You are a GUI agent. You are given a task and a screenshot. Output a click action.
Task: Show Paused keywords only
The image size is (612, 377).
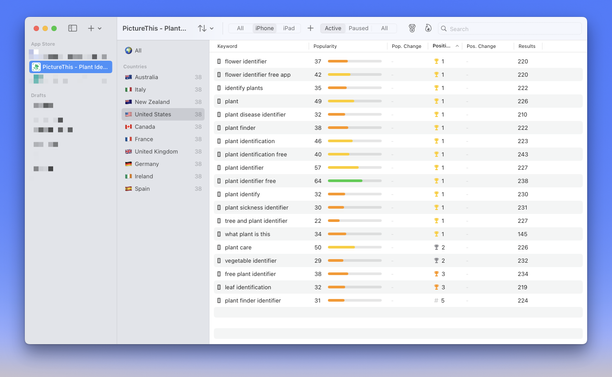coord(358,28)
